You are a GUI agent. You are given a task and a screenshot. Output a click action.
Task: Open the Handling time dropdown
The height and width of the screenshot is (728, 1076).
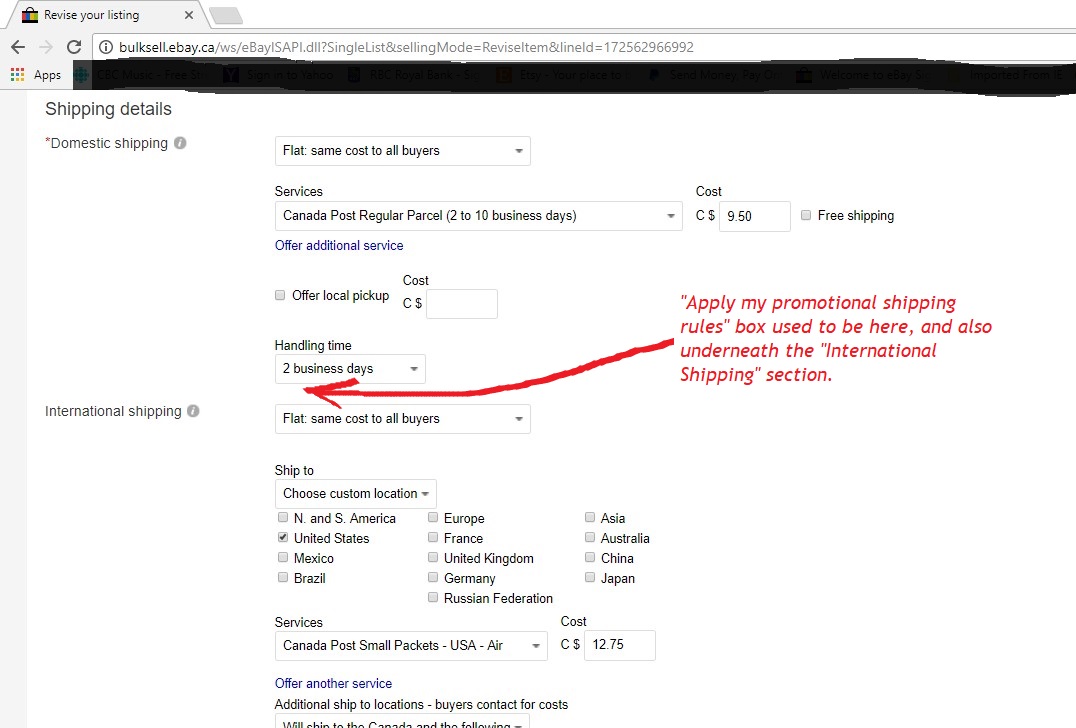tap(349, 369)
